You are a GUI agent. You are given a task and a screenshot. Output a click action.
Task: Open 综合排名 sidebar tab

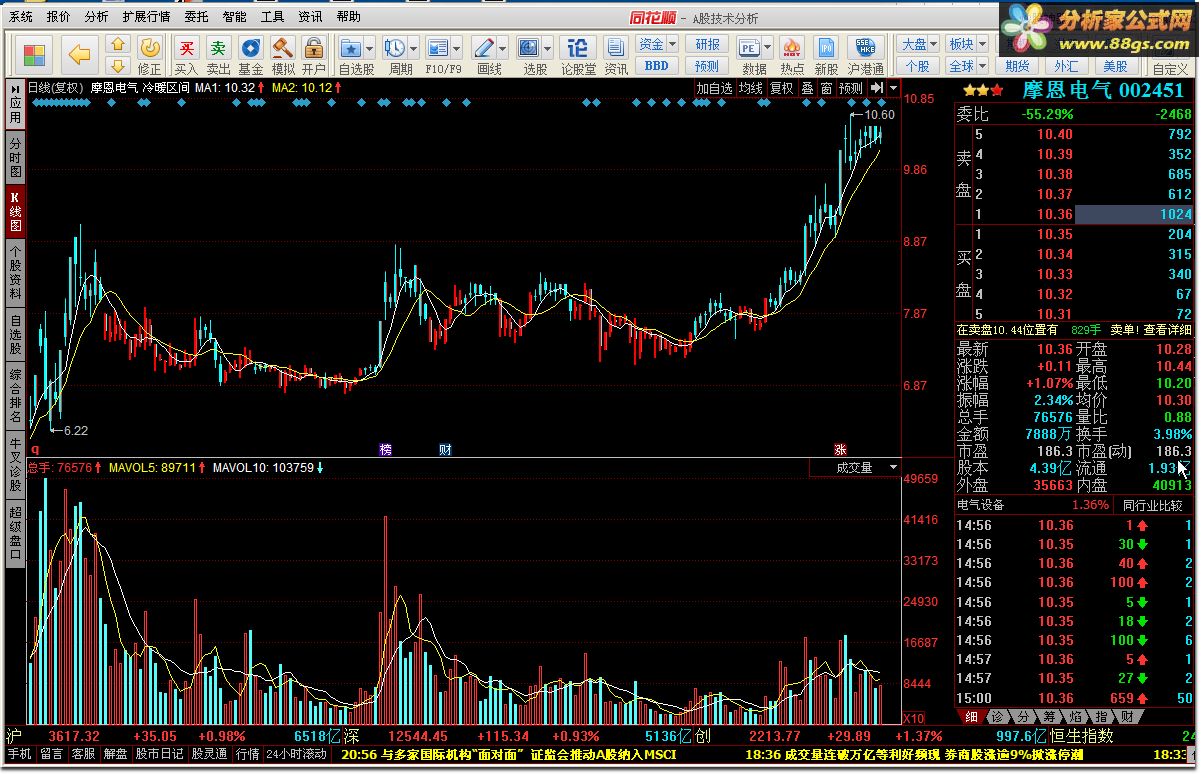(15, 394)
